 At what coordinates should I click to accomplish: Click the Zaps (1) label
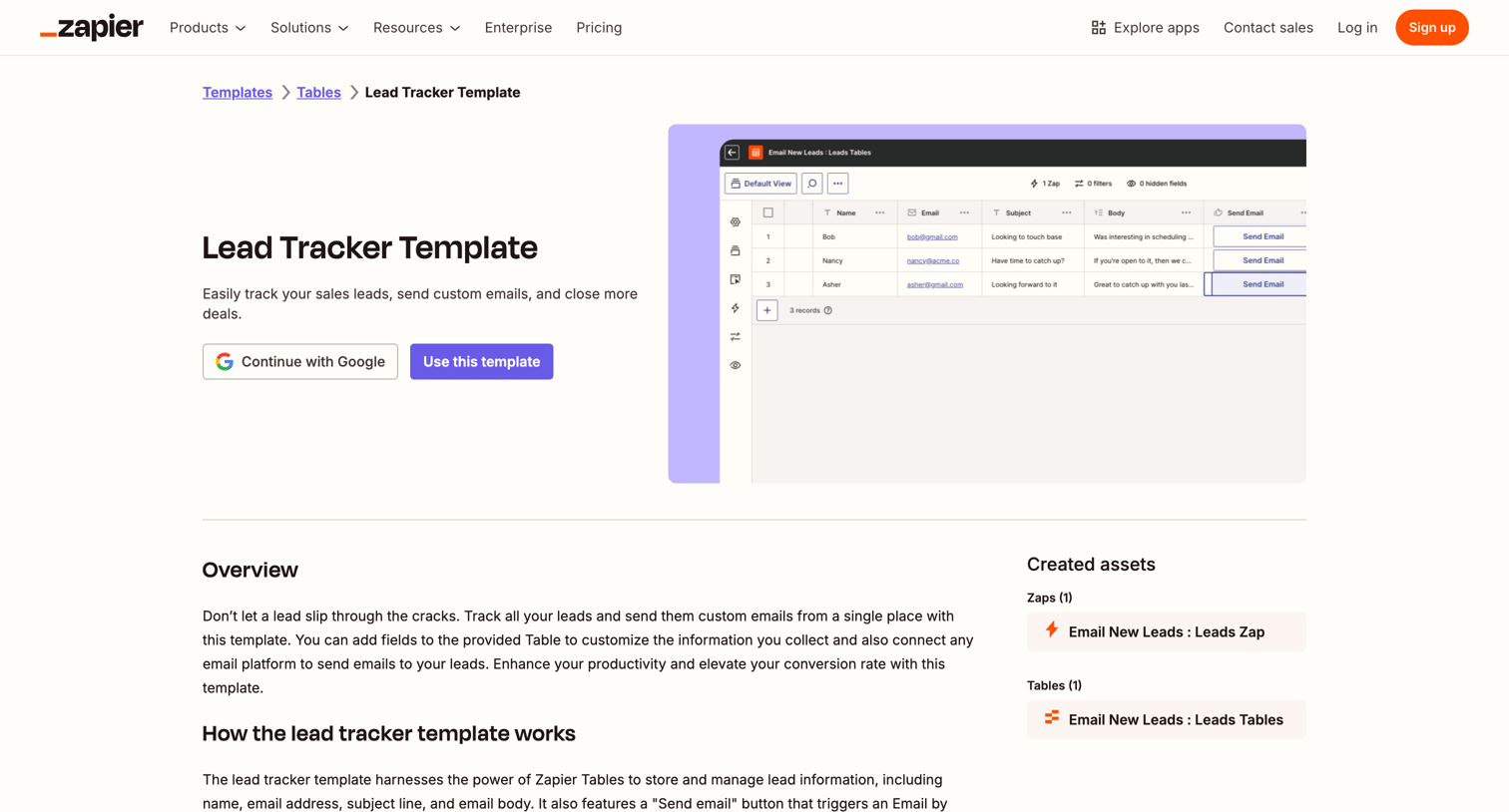point(1049,598)
